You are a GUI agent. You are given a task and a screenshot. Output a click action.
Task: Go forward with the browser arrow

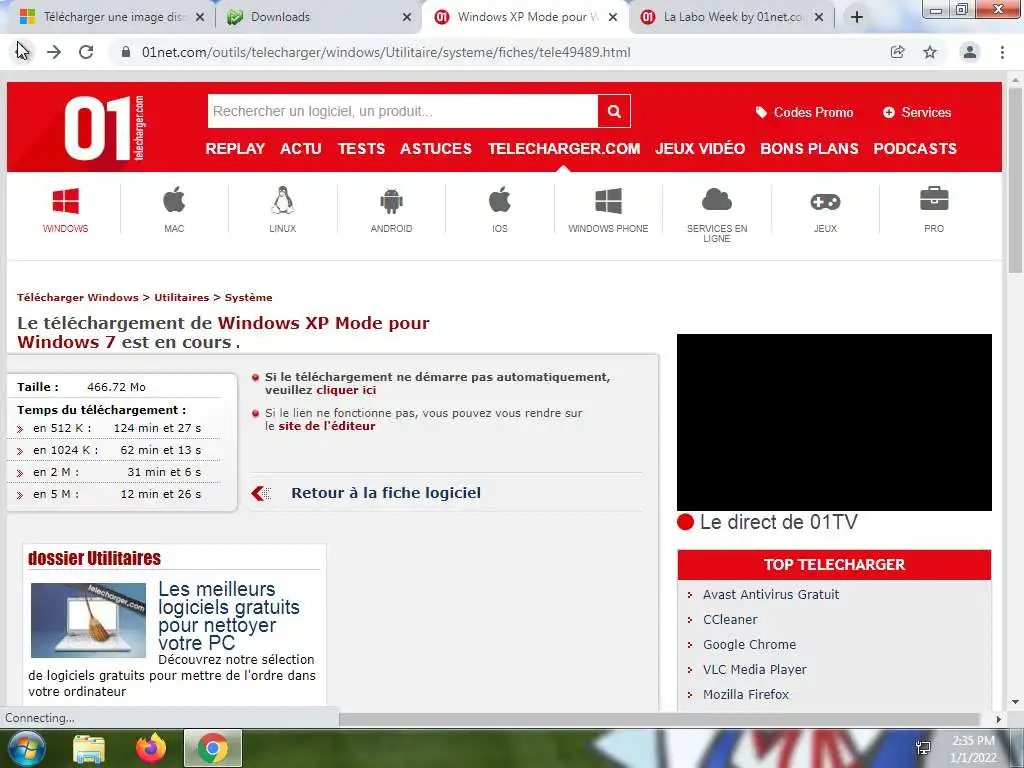(x=54, y=52)
